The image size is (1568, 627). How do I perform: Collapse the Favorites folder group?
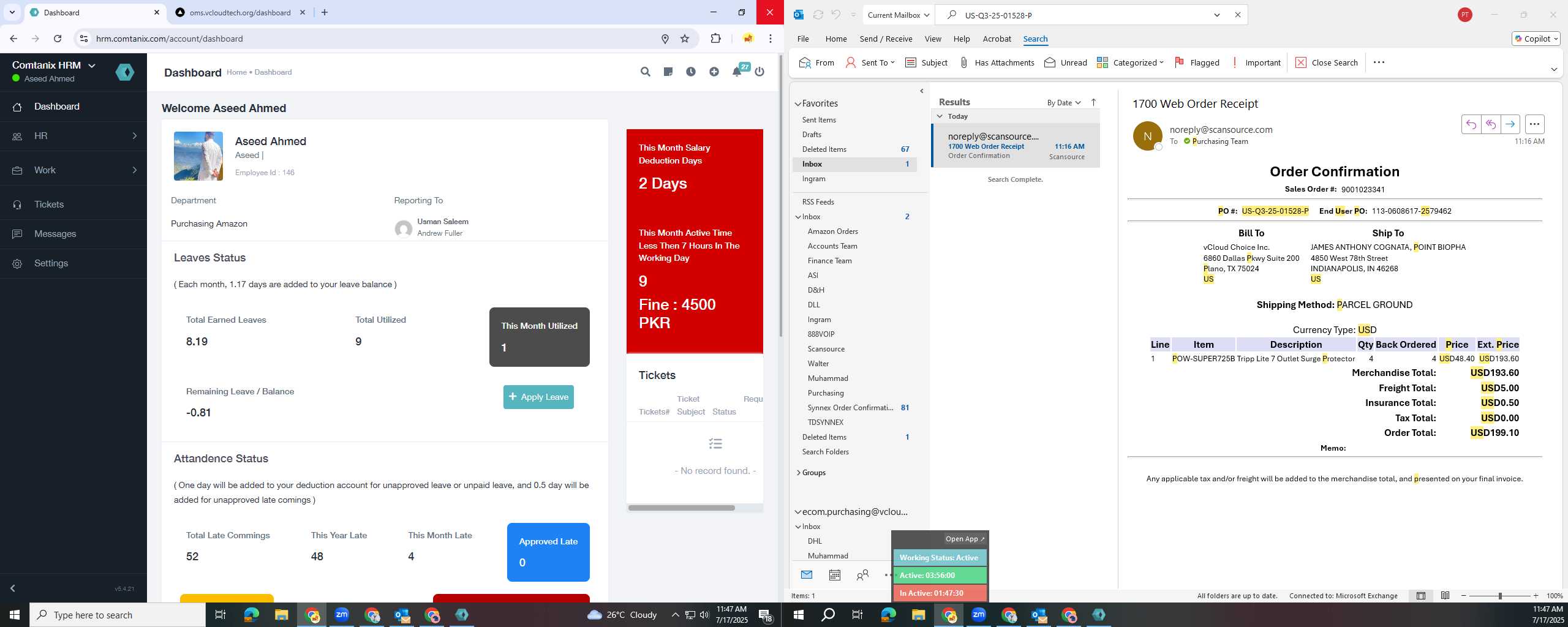(x=798, y=103)
